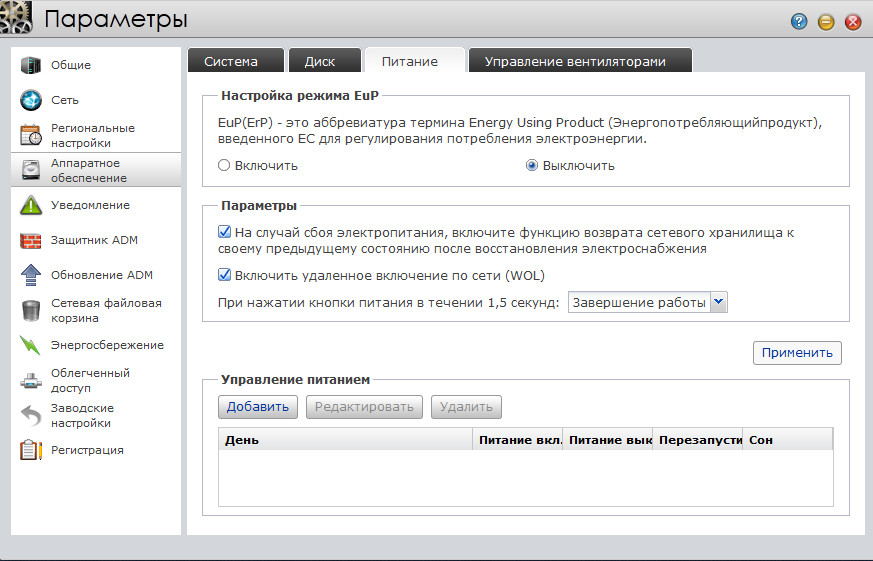Select the Энергосбережение green icon

pyautogui.click(x=30, y=346)
